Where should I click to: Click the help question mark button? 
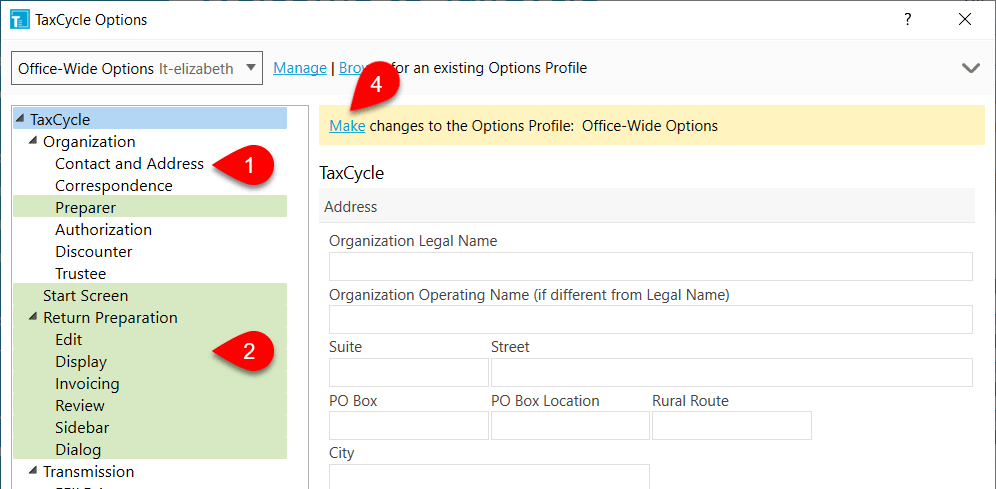907,19
